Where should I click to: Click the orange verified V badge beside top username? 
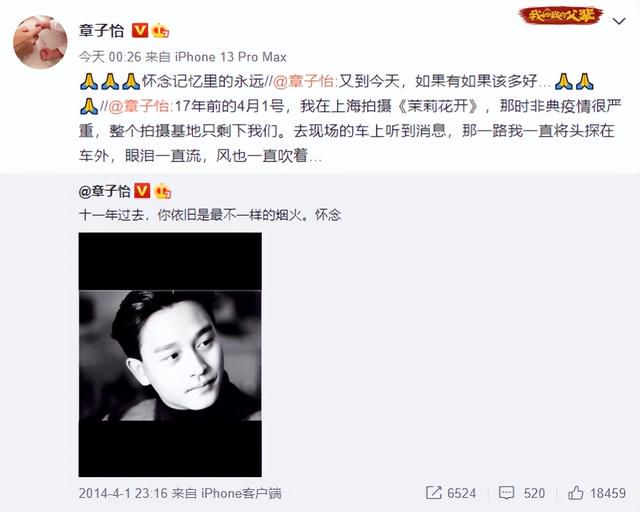coord(140,31)
